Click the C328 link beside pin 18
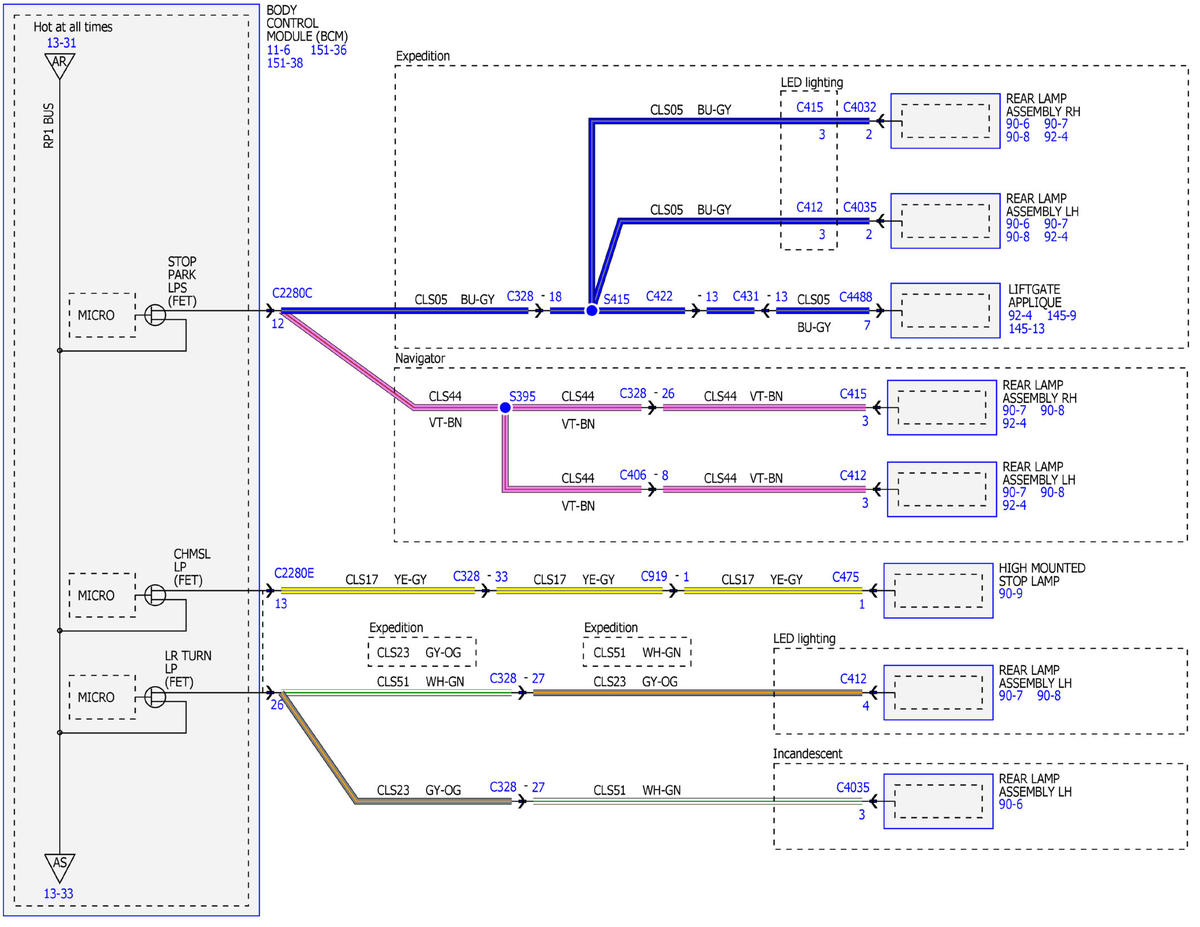 (520, 296)
